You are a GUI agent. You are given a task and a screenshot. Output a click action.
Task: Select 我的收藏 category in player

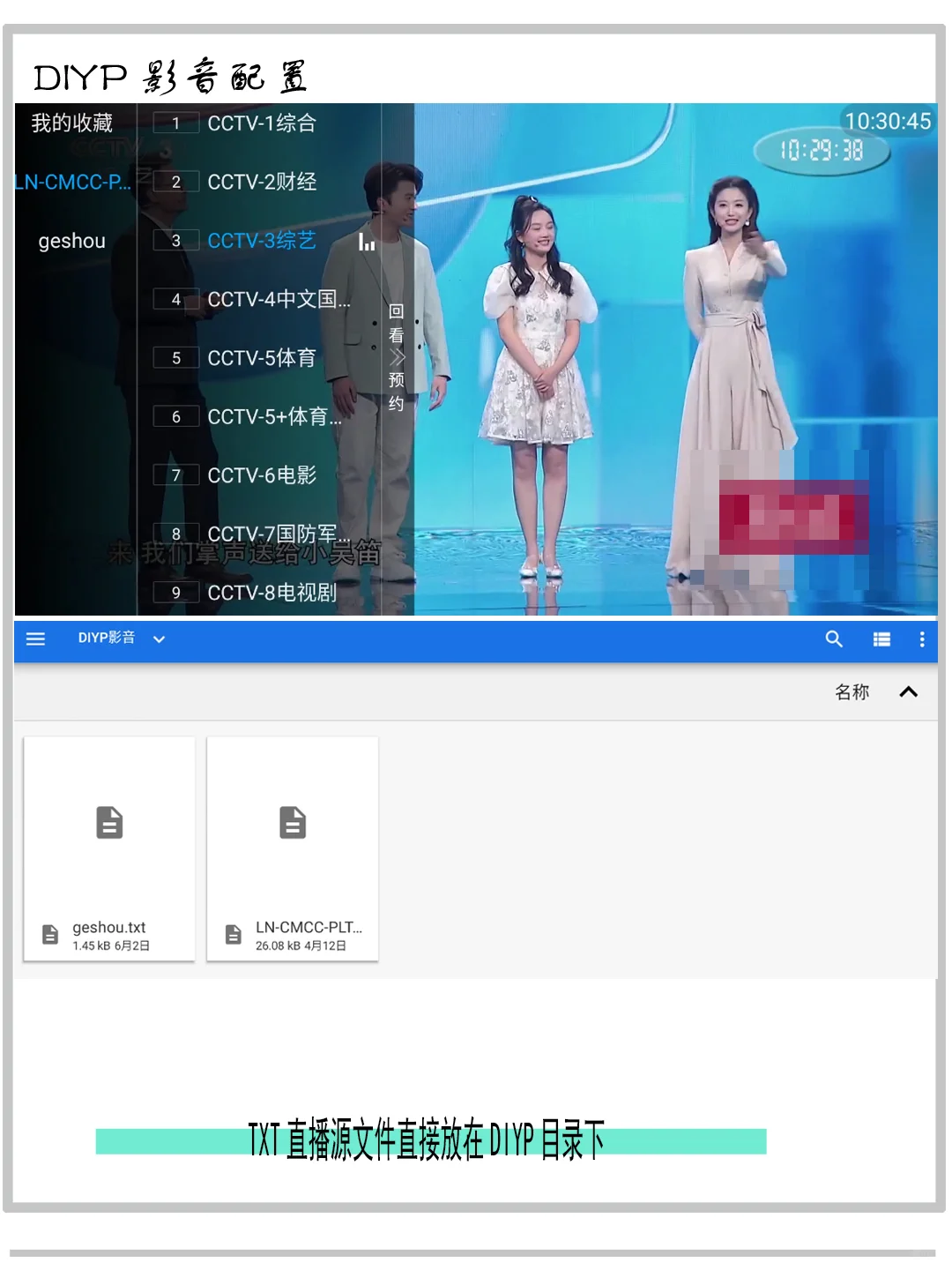(72, 123)
